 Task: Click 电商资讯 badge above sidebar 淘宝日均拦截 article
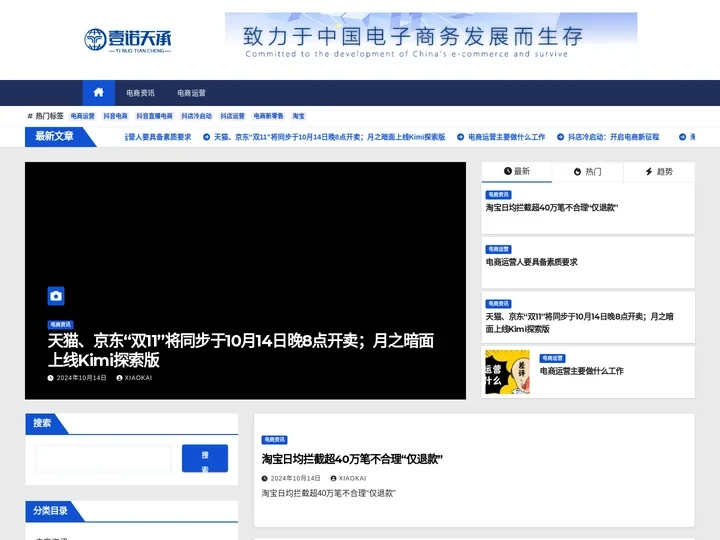click(498, 195)
